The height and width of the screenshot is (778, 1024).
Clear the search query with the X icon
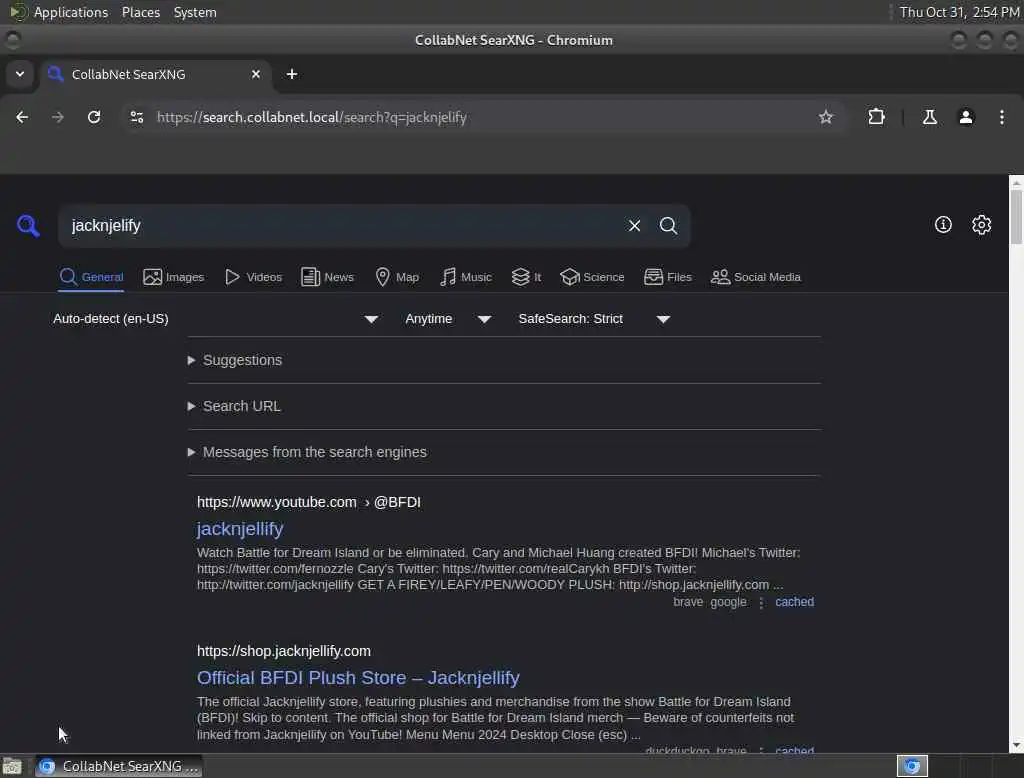click(x=634, y=225)
